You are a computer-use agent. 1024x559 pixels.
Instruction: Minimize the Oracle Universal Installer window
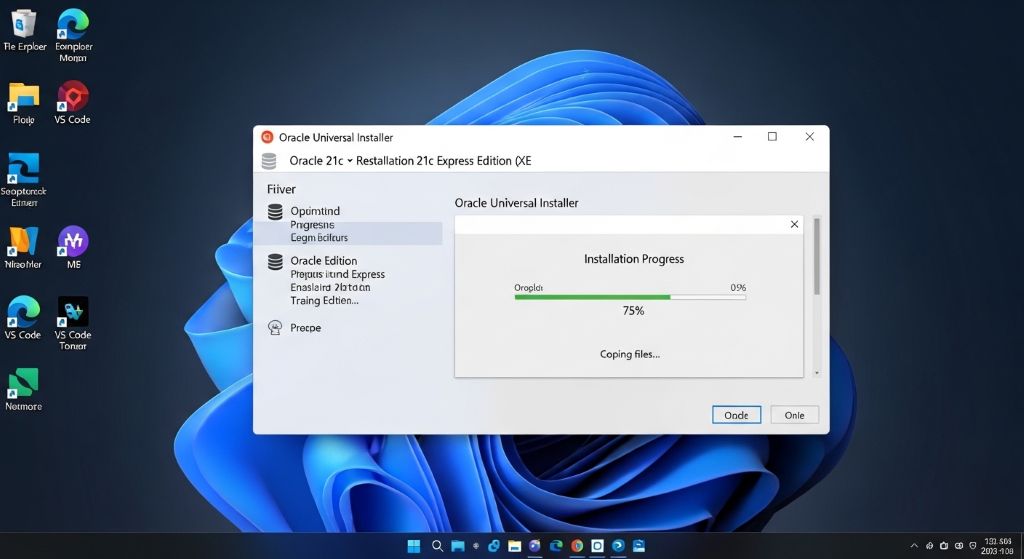tap(737, 136)
